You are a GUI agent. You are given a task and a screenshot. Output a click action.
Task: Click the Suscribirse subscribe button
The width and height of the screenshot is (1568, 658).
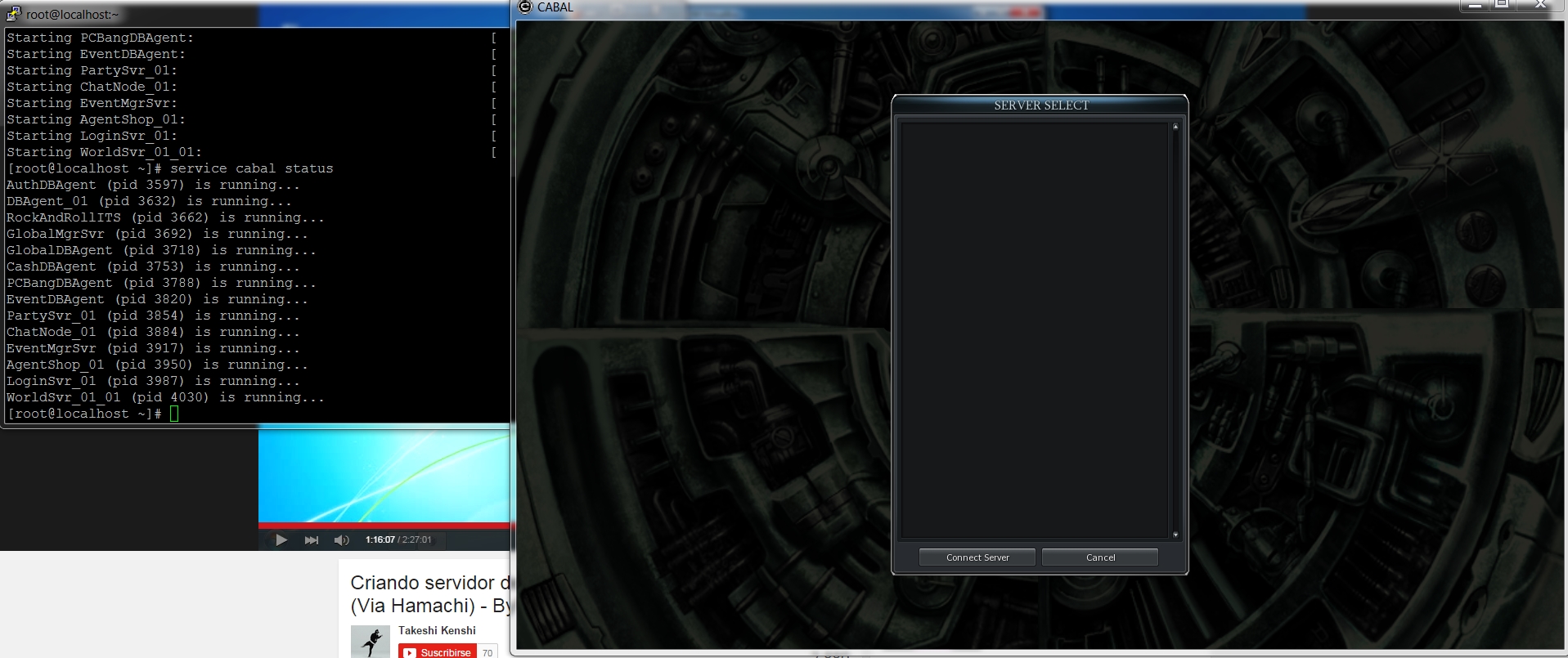point(438,652)
